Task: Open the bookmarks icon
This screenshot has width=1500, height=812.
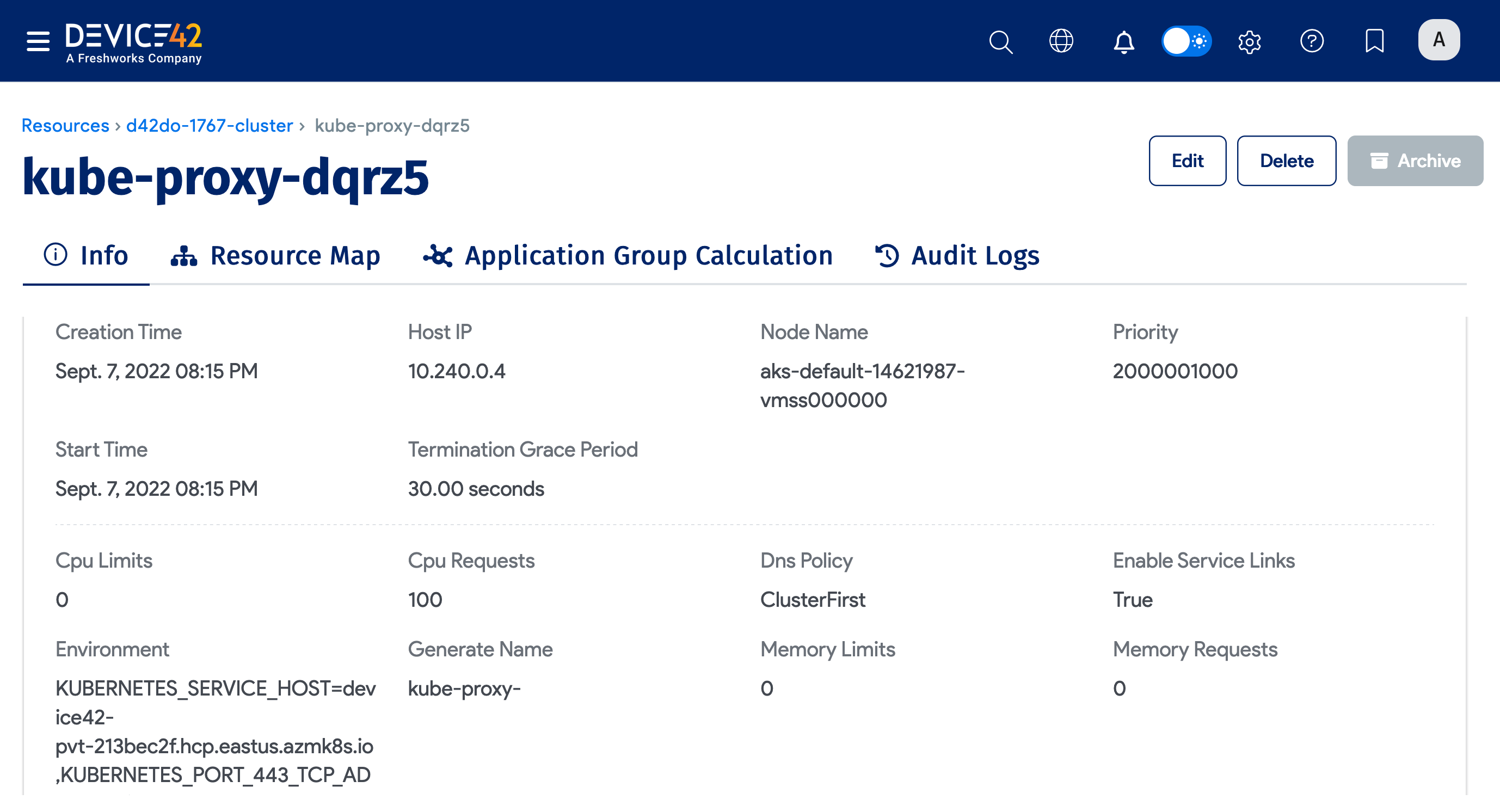Action: coord(1374,41)
